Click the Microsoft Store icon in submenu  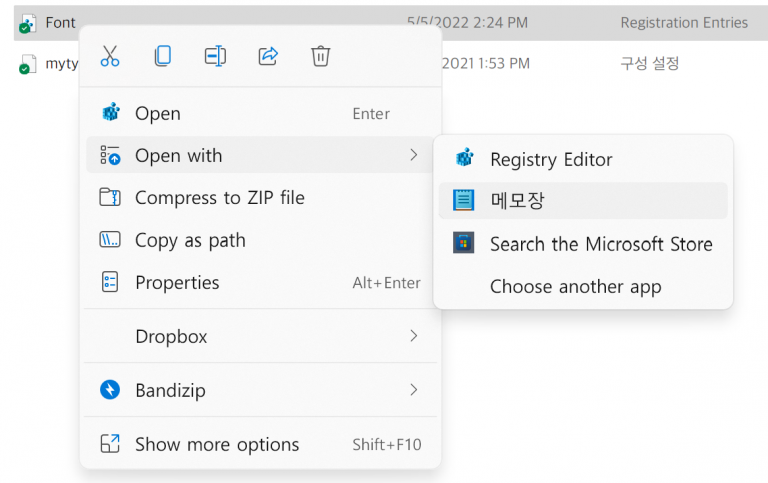pos(463,243)
